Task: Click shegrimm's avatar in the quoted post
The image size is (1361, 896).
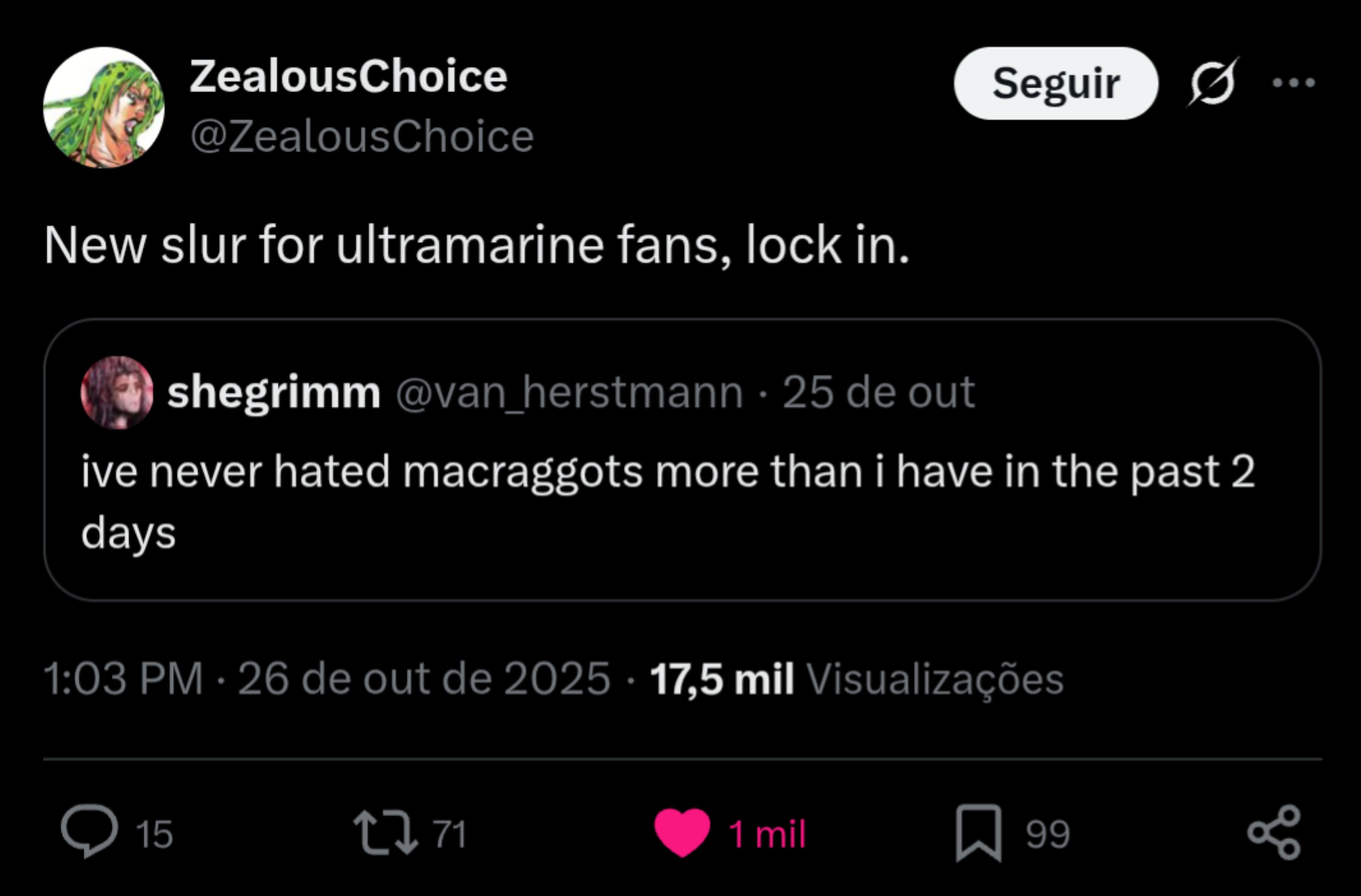Action: pos(117,393)
